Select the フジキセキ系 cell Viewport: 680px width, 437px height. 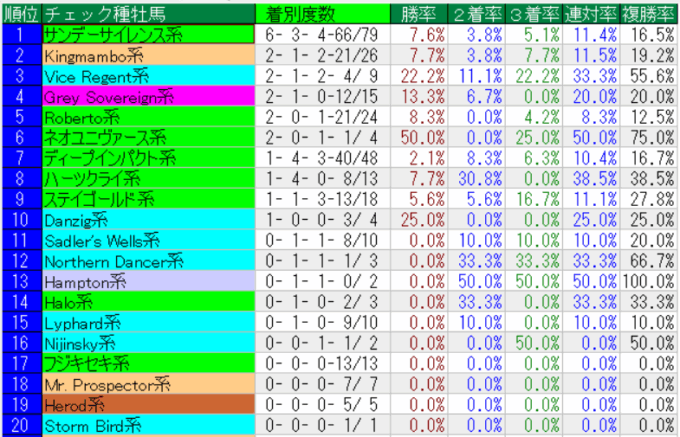(148, 363)
